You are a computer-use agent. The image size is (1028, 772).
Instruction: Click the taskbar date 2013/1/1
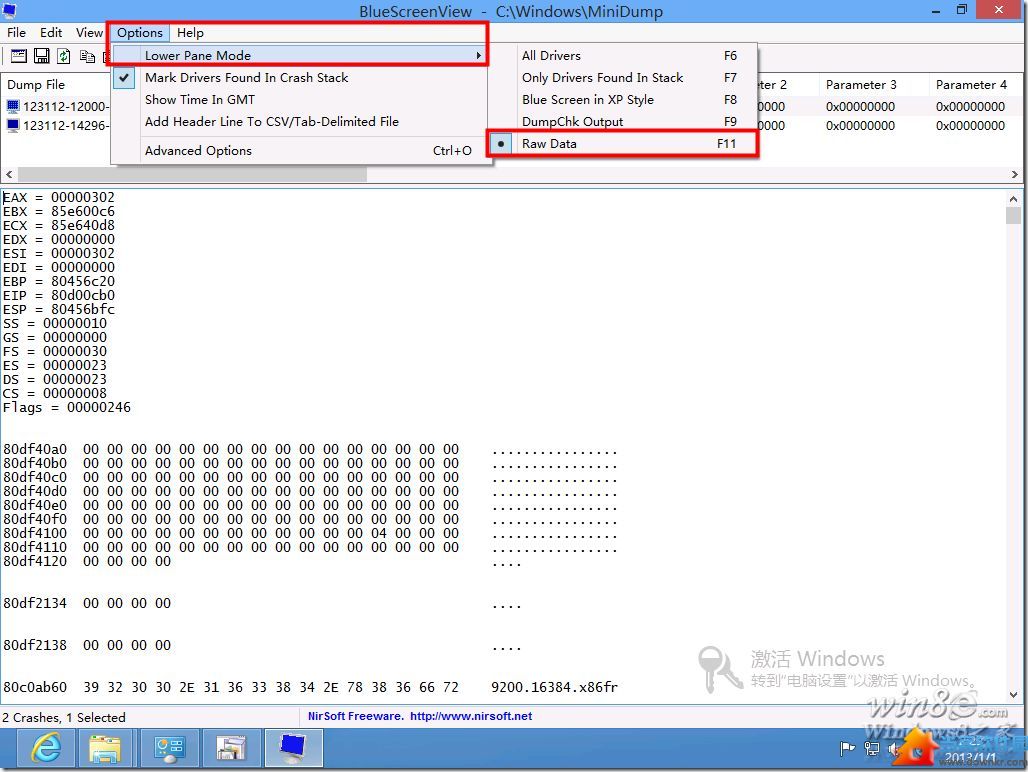[970, 758]
